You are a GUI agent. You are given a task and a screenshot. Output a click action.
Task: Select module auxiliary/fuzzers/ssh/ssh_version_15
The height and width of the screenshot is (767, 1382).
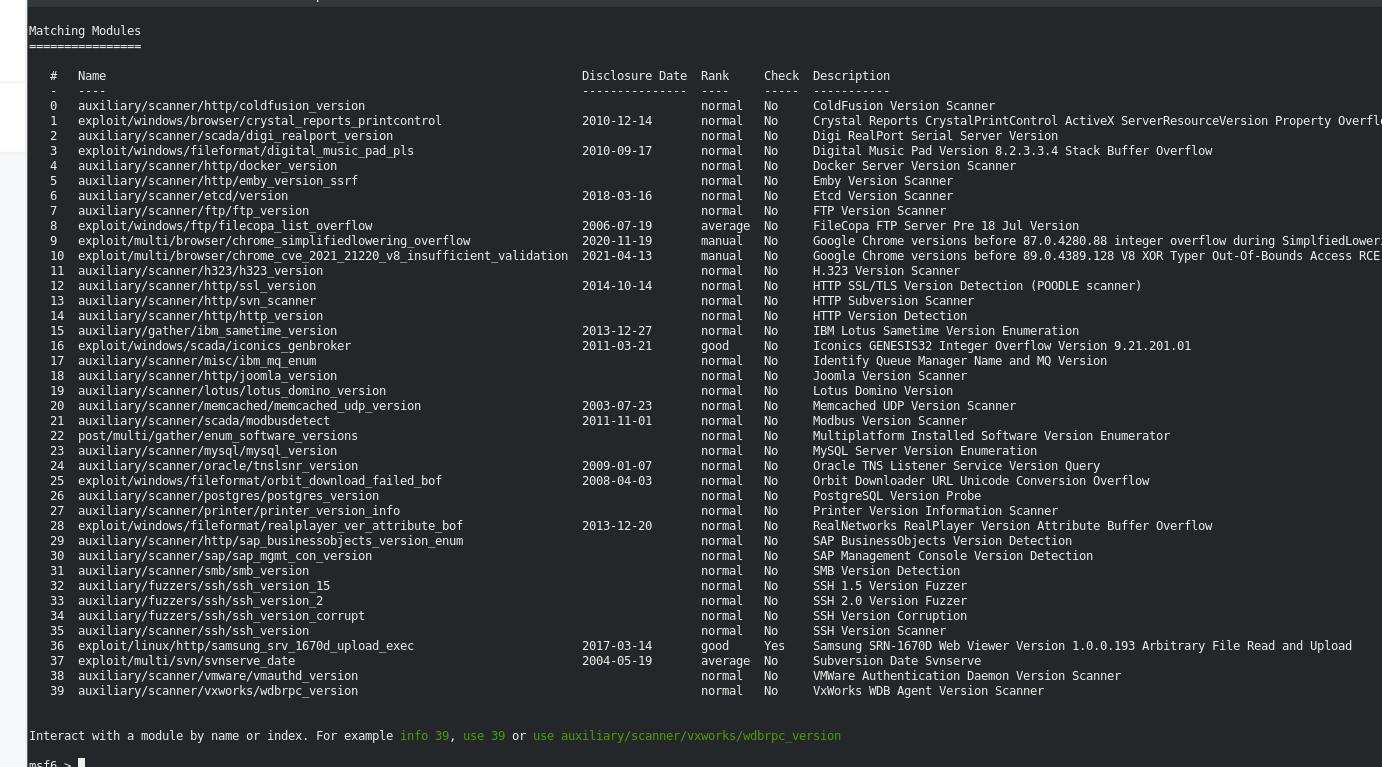pyautogui.click(x=204, y=586)
